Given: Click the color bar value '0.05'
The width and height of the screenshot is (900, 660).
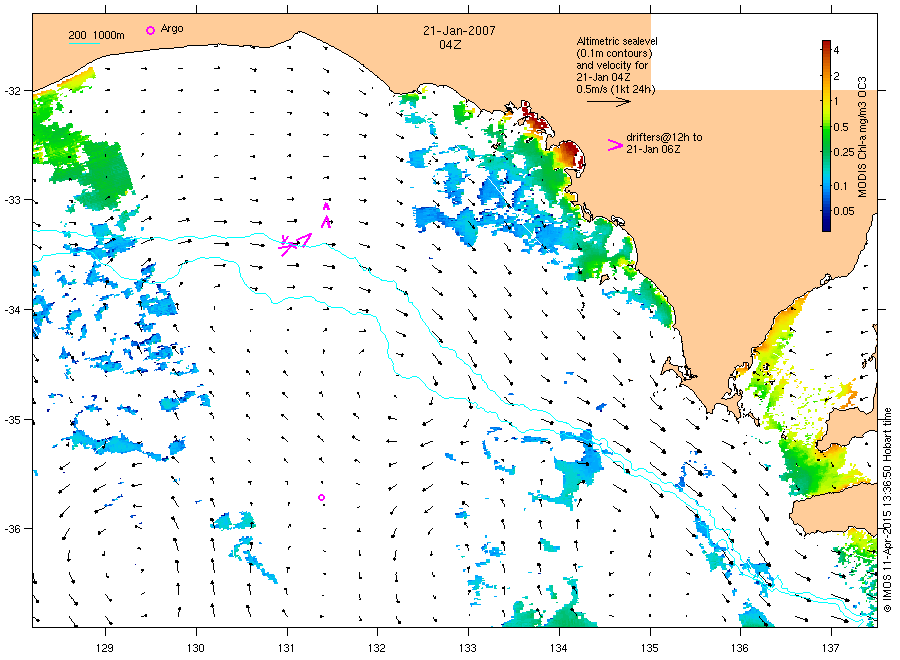Looking at the screenshot, I should point(844,211).
